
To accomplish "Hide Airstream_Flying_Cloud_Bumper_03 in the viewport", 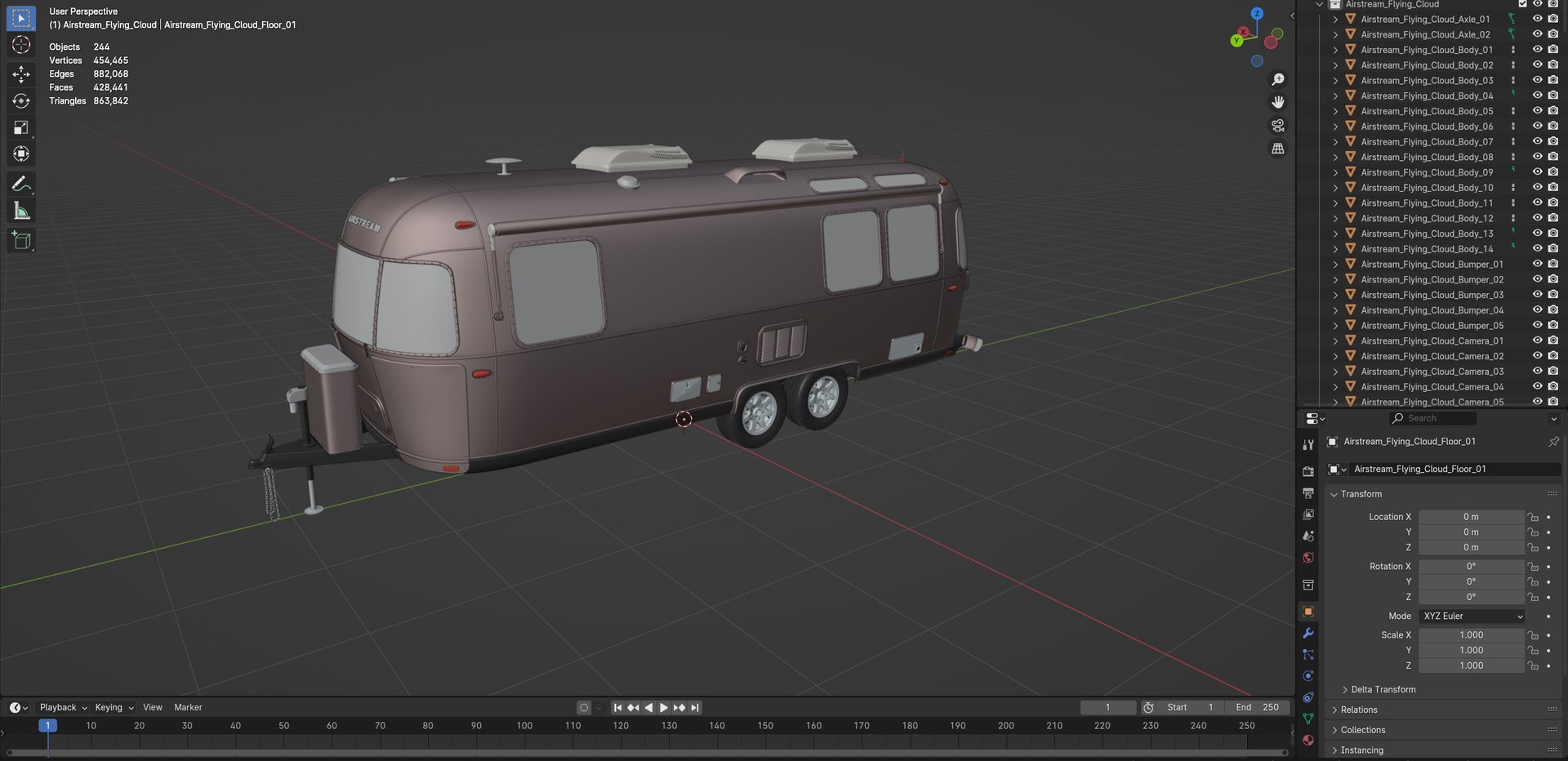I will (x=1537, y=295).
